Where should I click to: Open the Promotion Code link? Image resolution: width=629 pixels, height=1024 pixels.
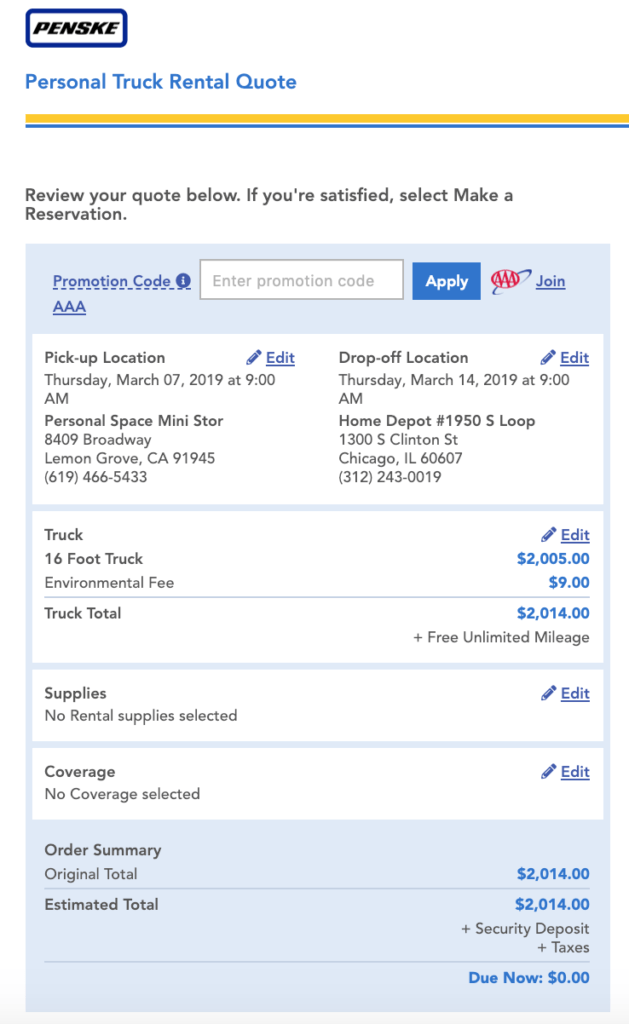(112, 281)
